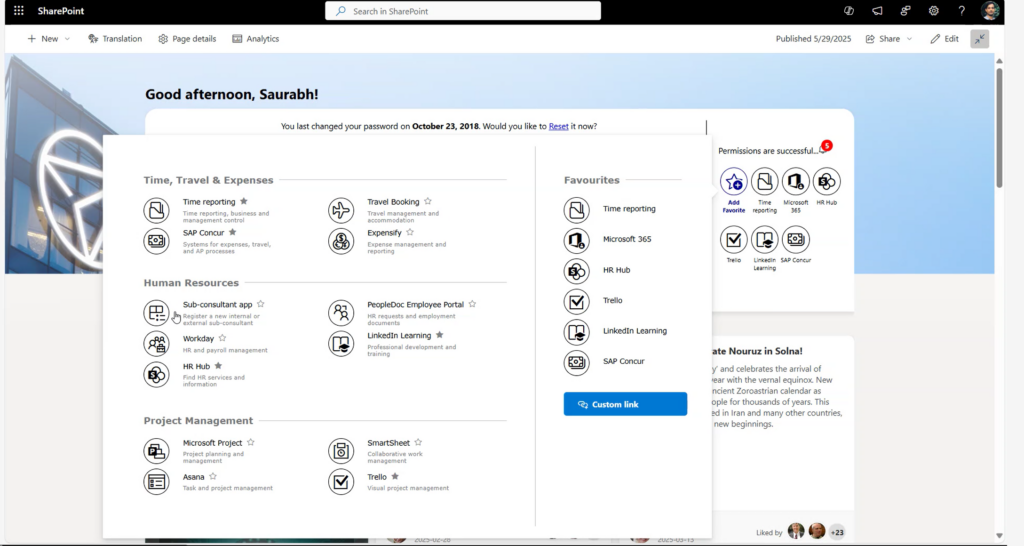The width and height of the screenshot is (1024, 546).
Task: Open the Translation command
Action: pos(115,39)
